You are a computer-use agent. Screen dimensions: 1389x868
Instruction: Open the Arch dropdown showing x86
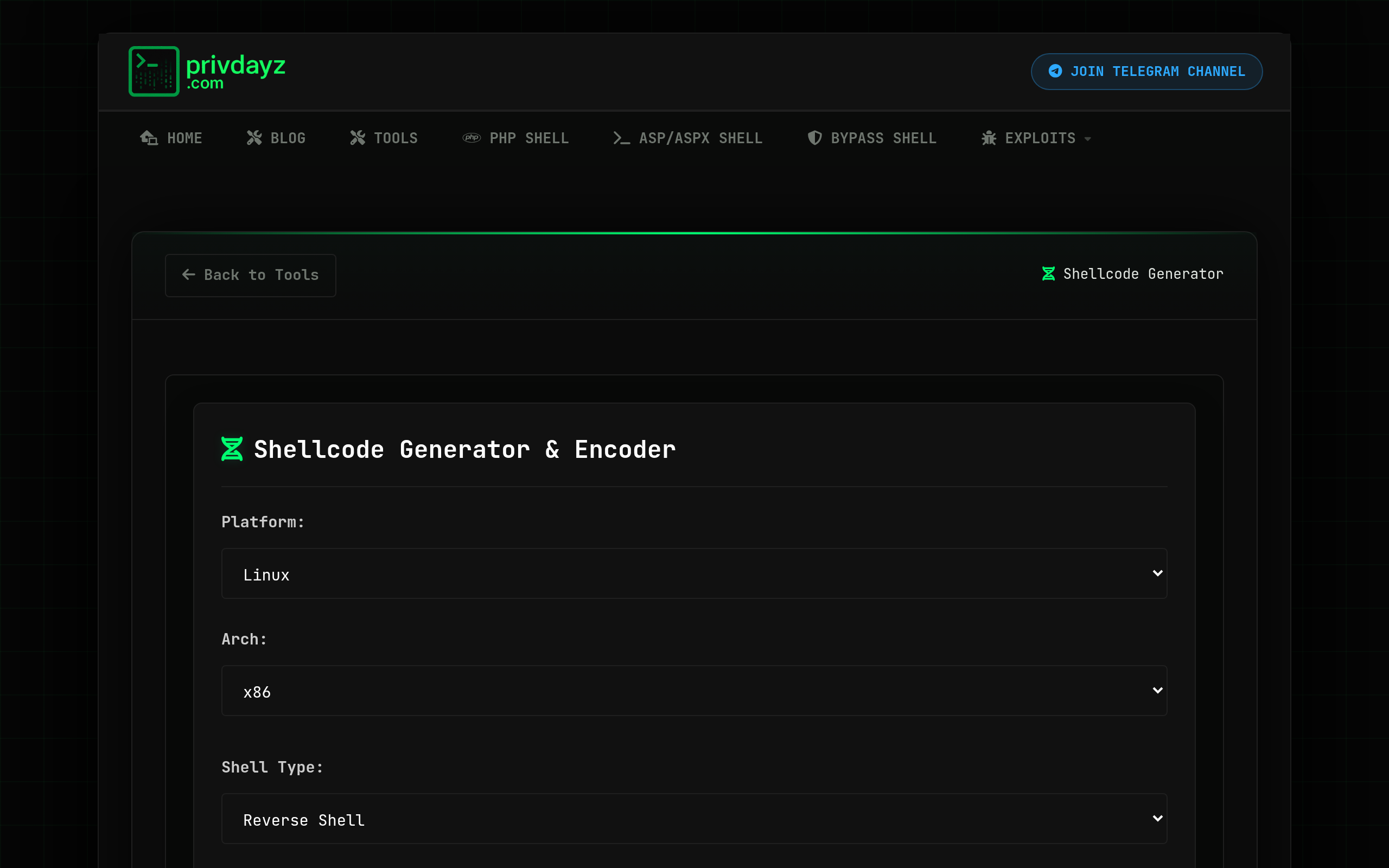[694, 691]
